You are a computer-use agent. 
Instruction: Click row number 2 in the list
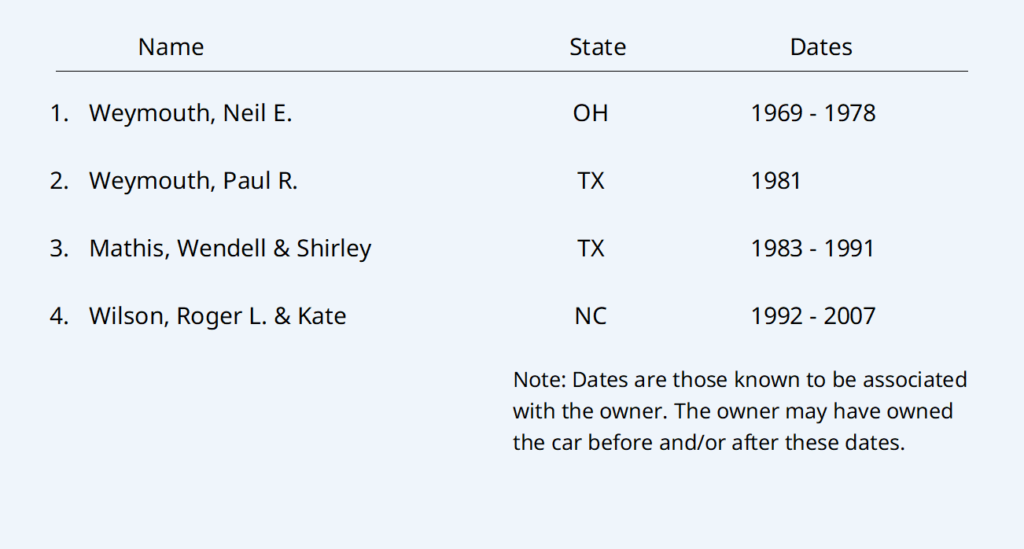tap(59, 181)
